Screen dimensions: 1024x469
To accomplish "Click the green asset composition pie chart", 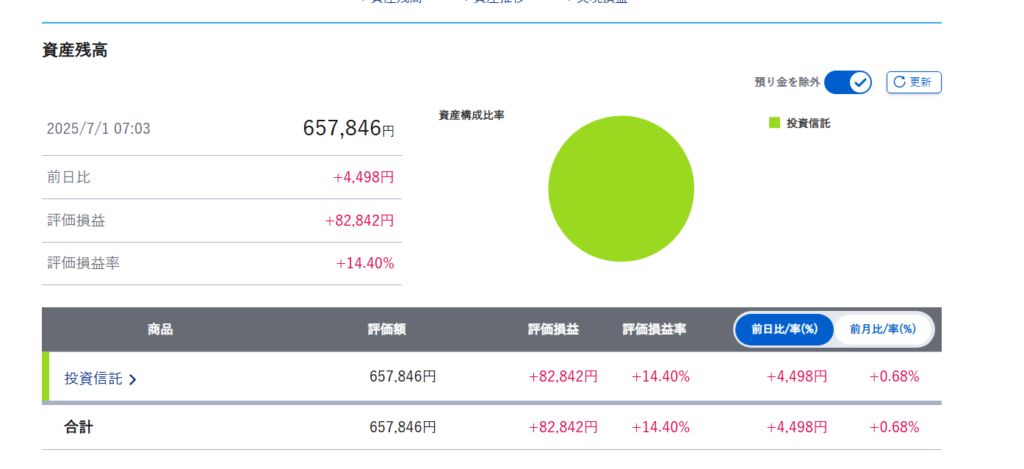I will [x=620, y=188].
